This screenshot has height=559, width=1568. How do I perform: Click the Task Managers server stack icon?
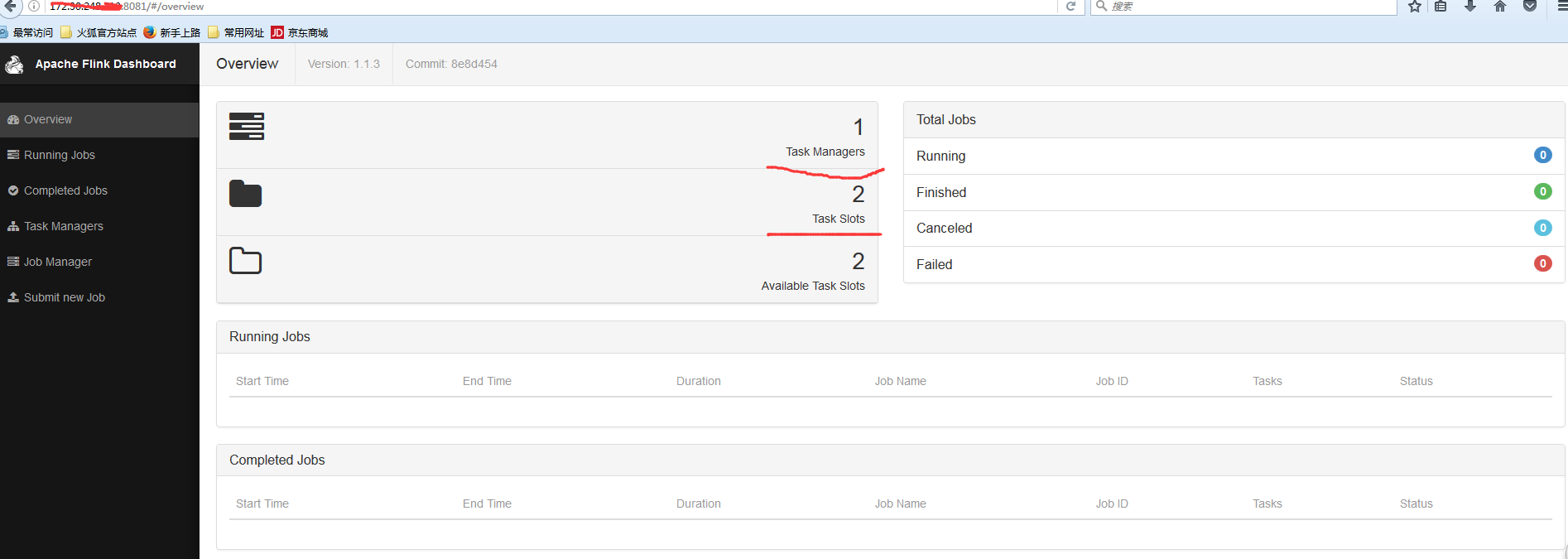click(247, 126)
